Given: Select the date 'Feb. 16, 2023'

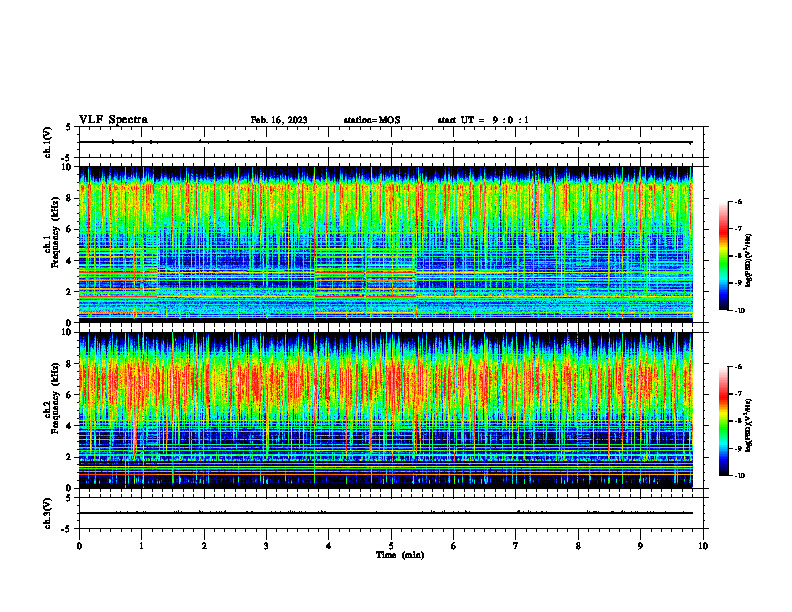Looking at the screenshot, I should point(279,120).
